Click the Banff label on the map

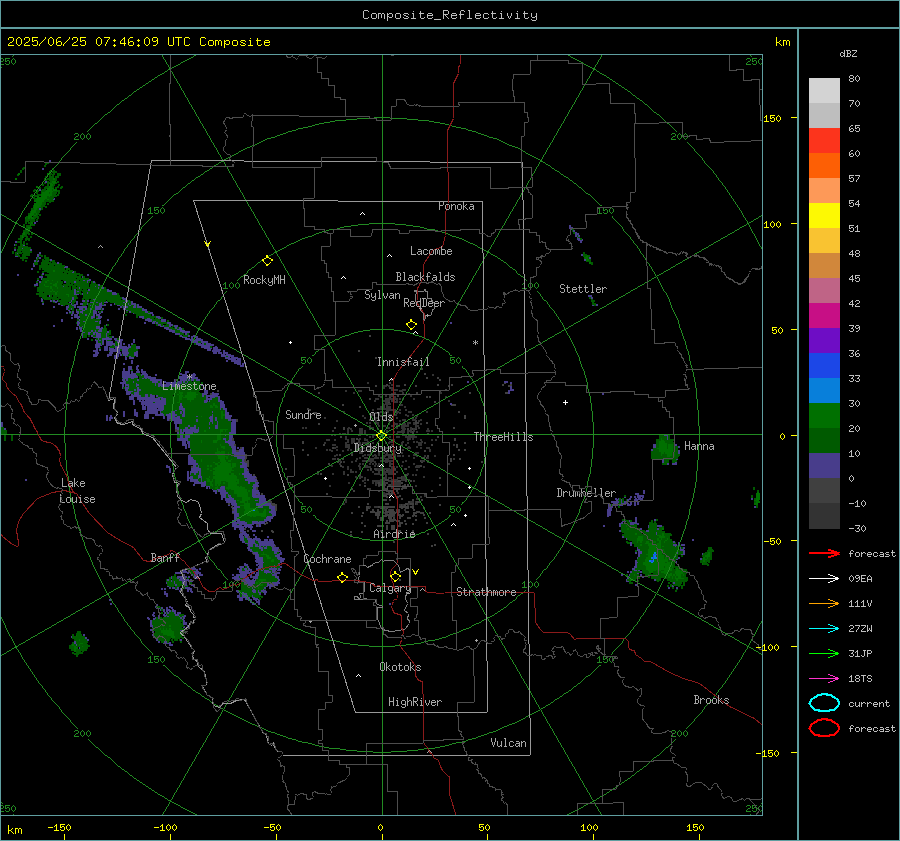[x=165, y=557]
